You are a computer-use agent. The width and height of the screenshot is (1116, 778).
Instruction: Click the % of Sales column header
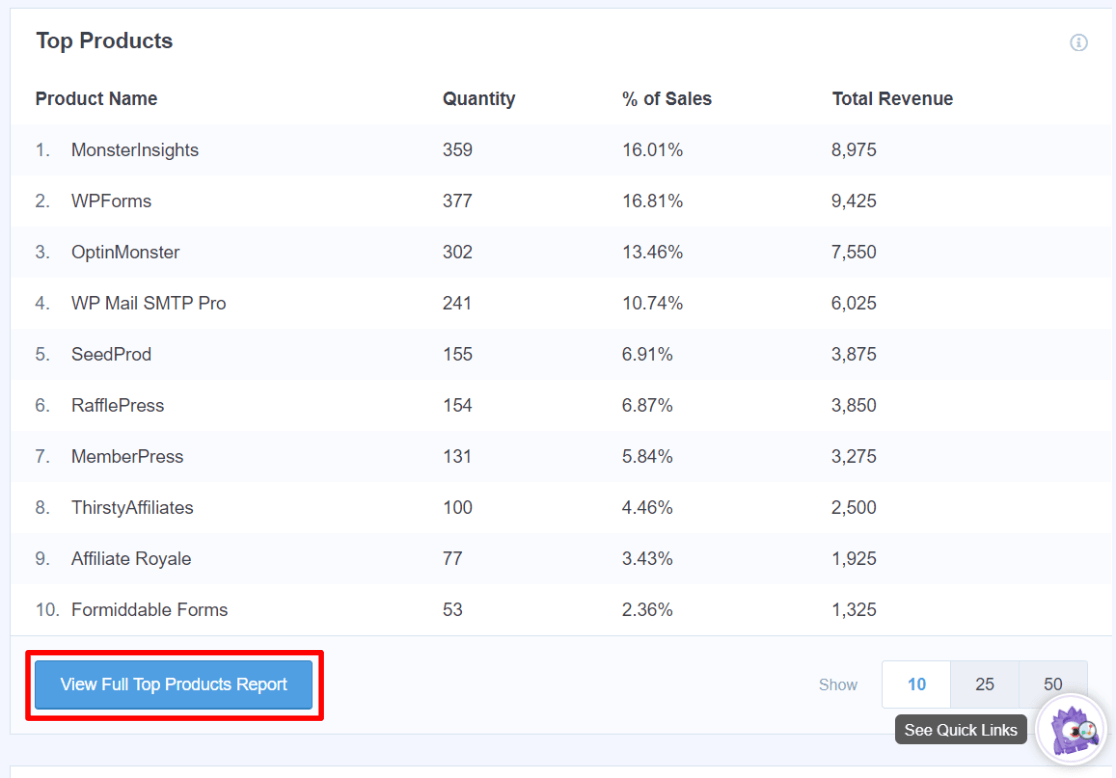(x=666, y=98)
